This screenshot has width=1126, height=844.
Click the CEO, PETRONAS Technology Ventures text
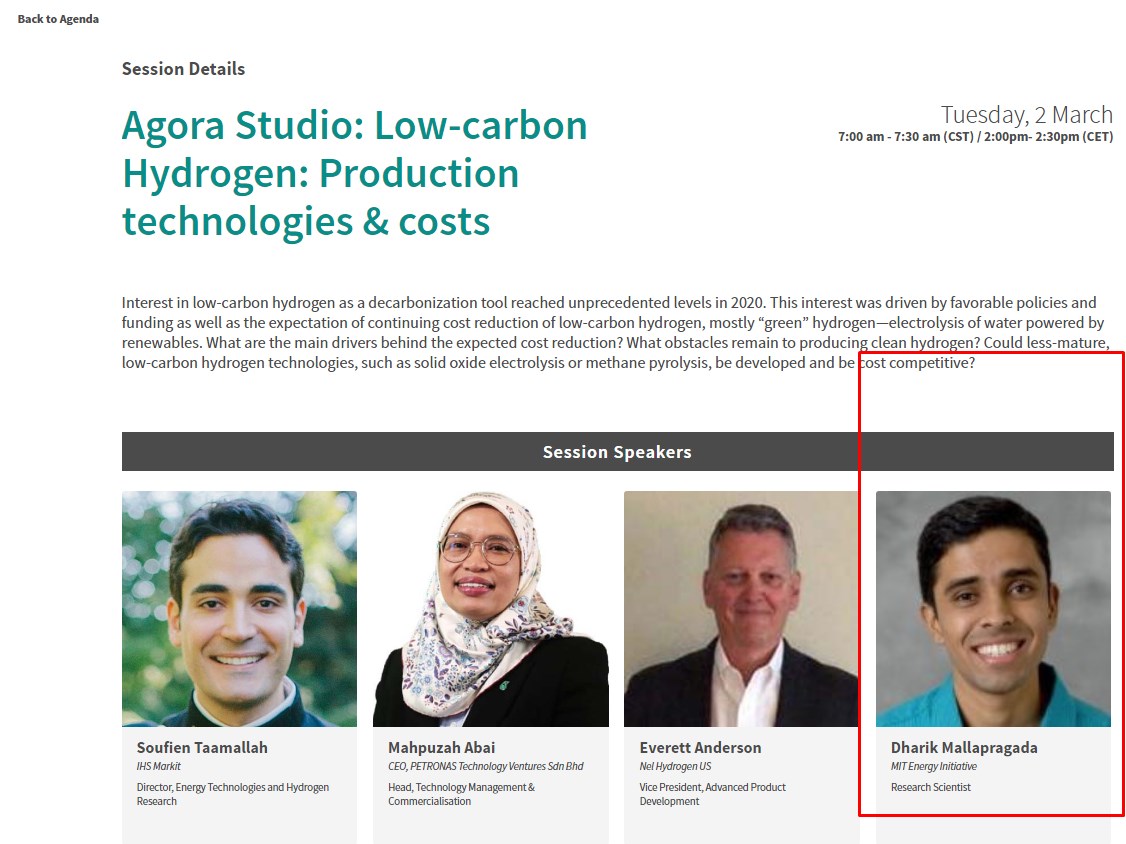pyautogui.click(x=485, y=766)
